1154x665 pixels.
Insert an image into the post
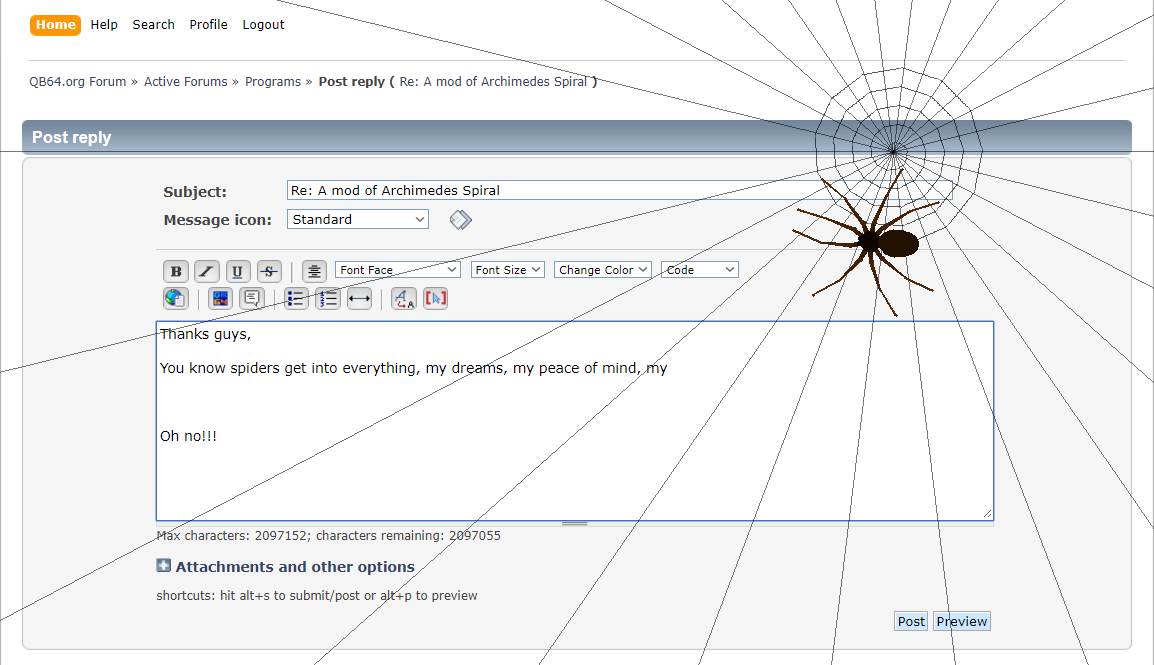coord(220,298)
